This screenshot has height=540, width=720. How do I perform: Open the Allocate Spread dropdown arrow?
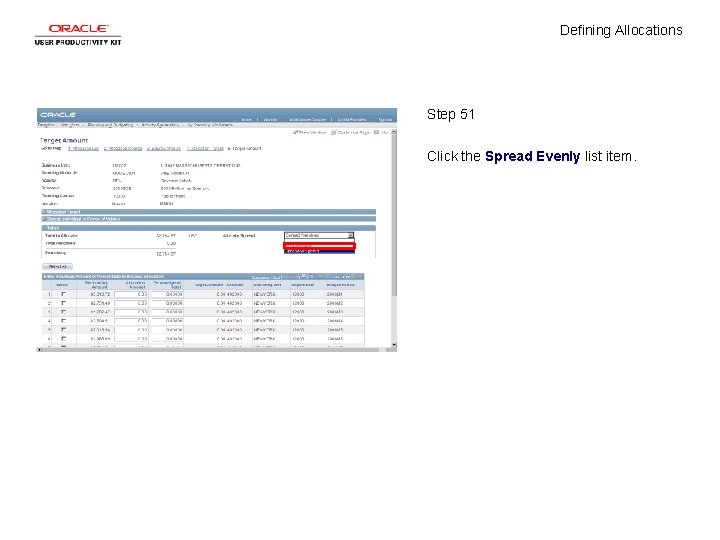(x=351, y=236)
